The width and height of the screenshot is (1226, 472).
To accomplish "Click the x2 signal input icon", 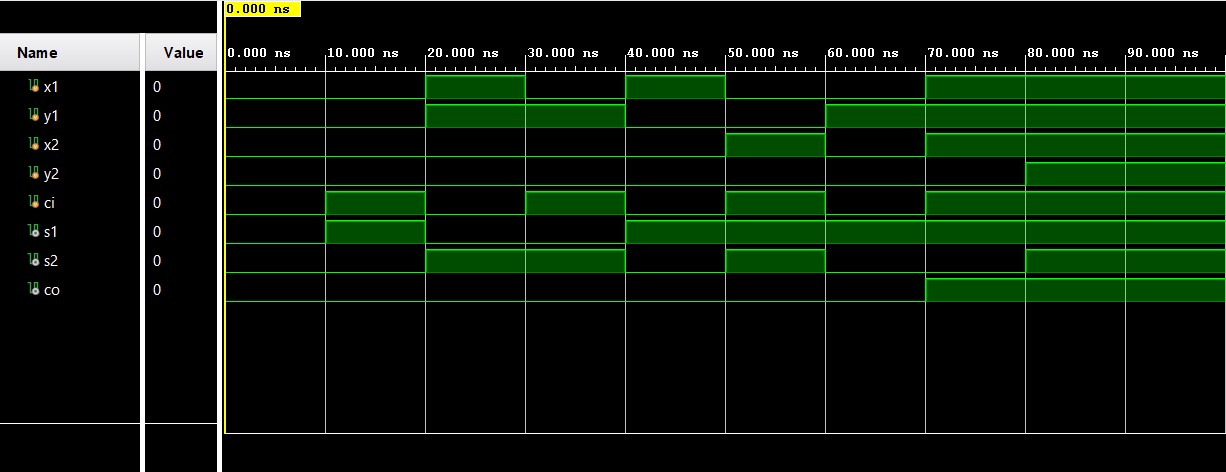I will tap(34, 145).
